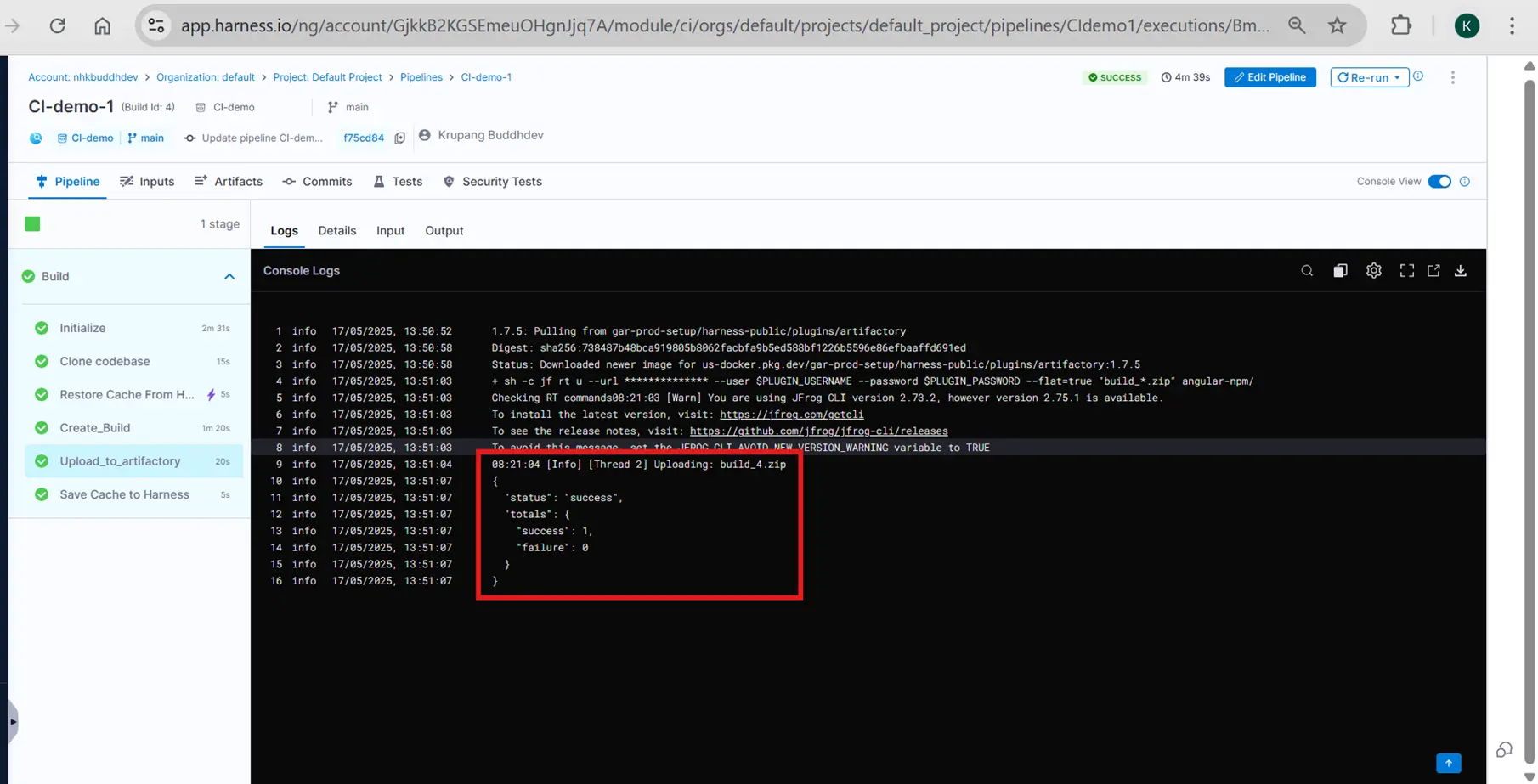Screen dimensions: 1538x784
Task: Open the CI-demo repository link
Action: point(85,138)
